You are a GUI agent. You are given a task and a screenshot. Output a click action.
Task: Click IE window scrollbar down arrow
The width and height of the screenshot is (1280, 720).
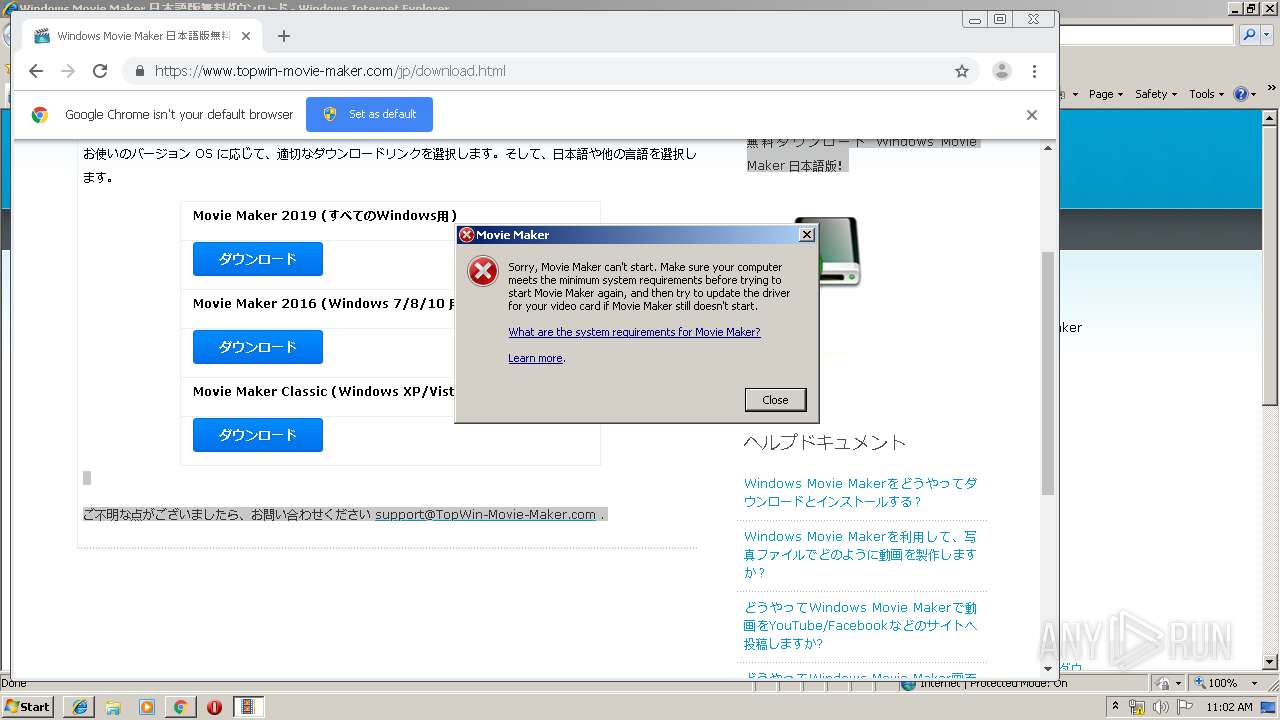click(1271, 662)
